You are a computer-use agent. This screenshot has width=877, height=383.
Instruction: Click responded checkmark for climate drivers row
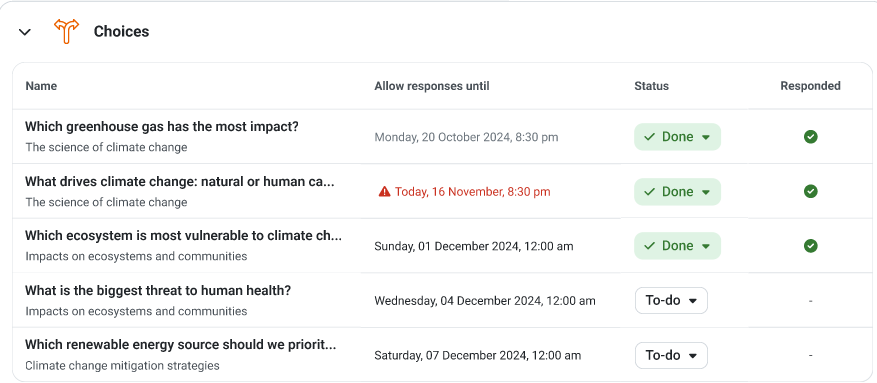[810, 191]
